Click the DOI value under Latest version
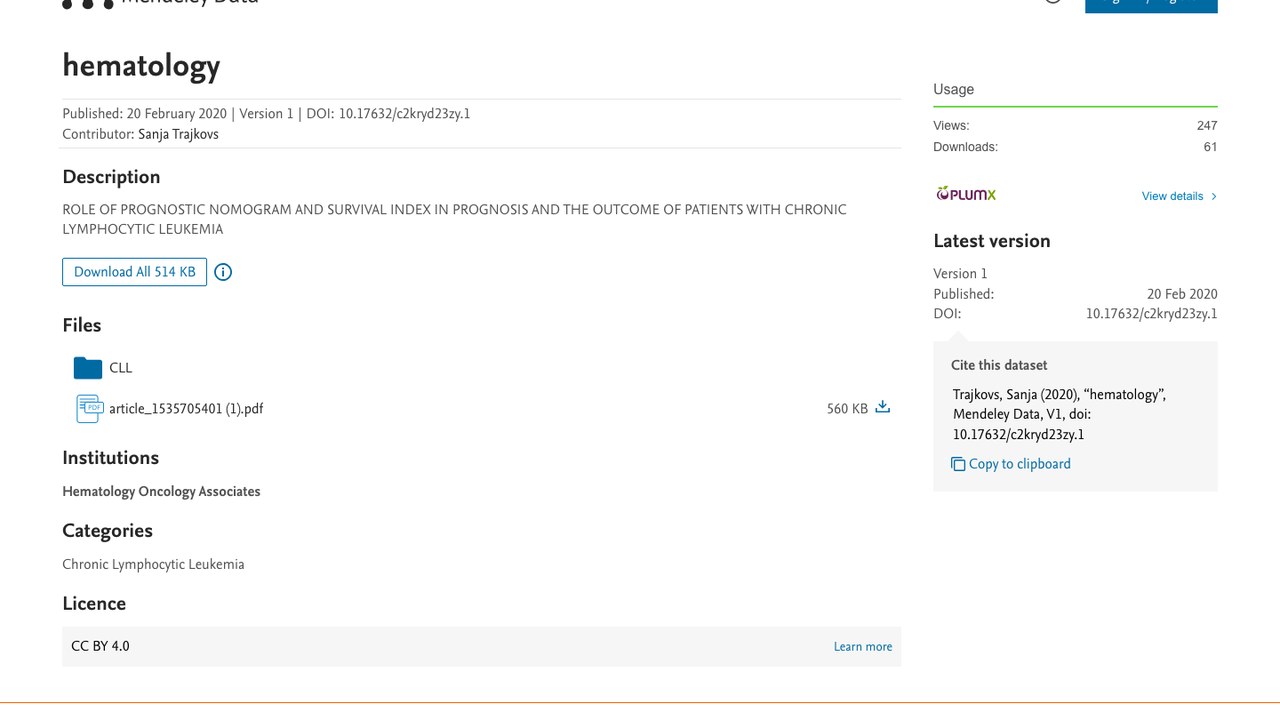The height and width of the screenshot is (720, 1280). 1152,314
